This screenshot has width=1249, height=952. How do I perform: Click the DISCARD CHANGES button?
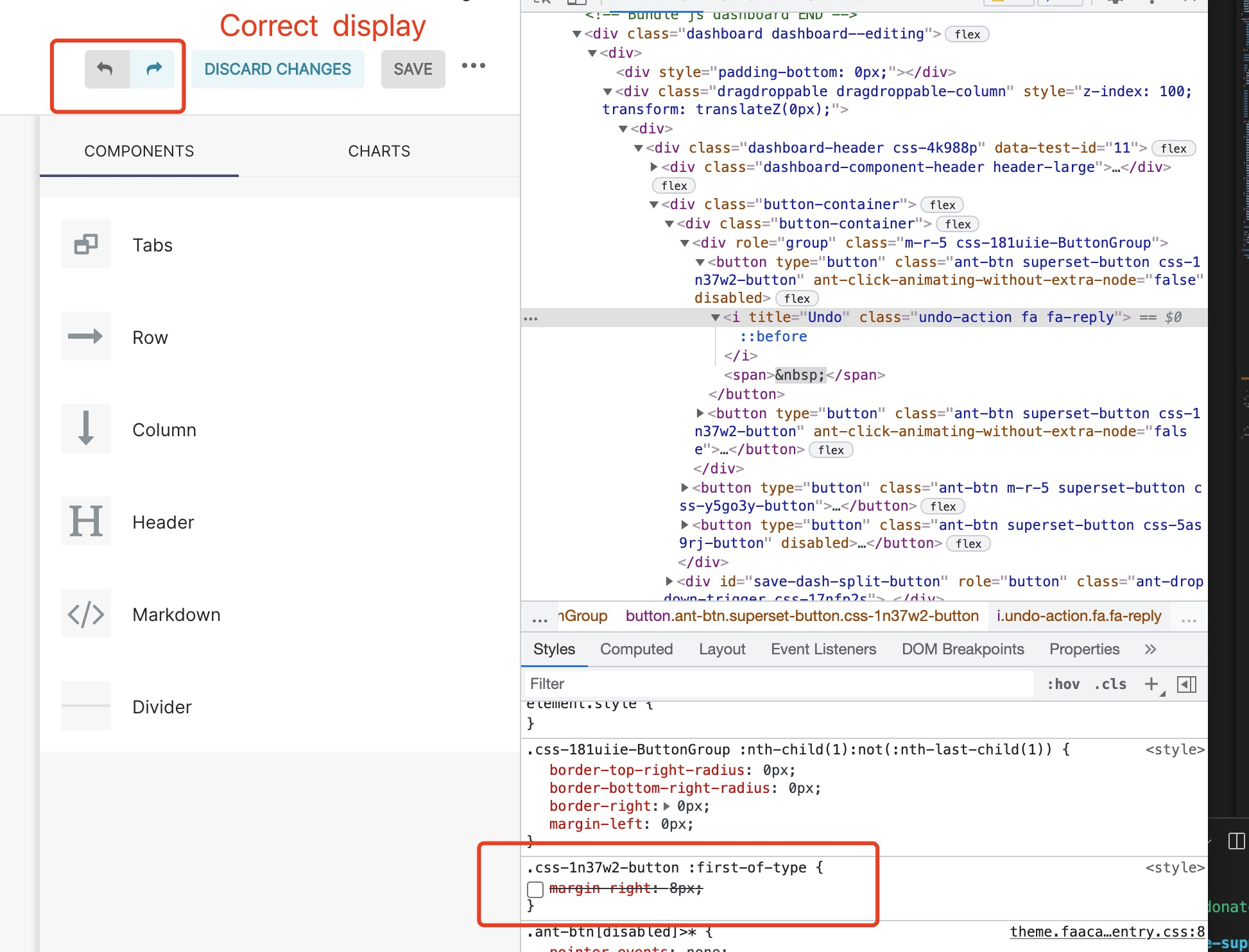coord(277,69)
